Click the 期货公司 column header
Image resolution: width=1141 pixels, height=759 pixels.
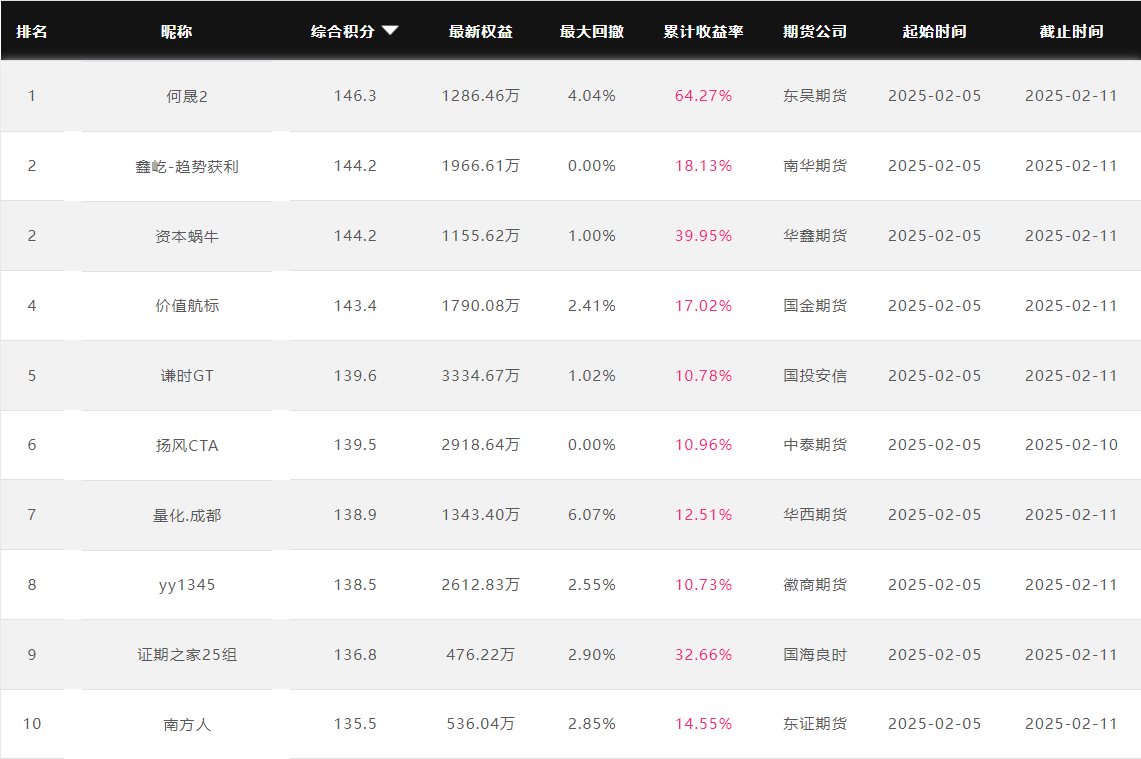pos(815,31)
